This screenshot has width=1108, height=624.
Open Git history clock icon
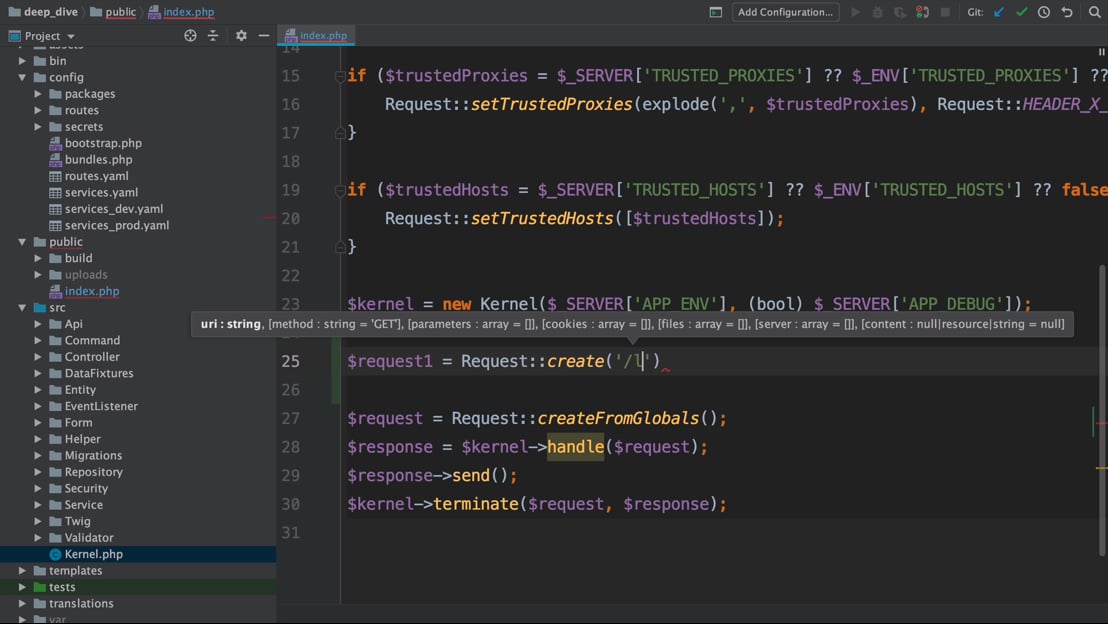[x=1044, y=12]
